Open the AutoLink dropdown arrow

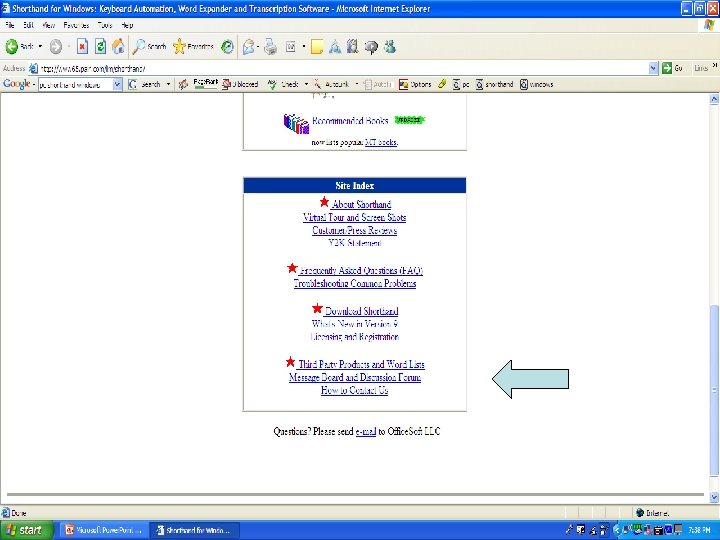coord(357,84)
